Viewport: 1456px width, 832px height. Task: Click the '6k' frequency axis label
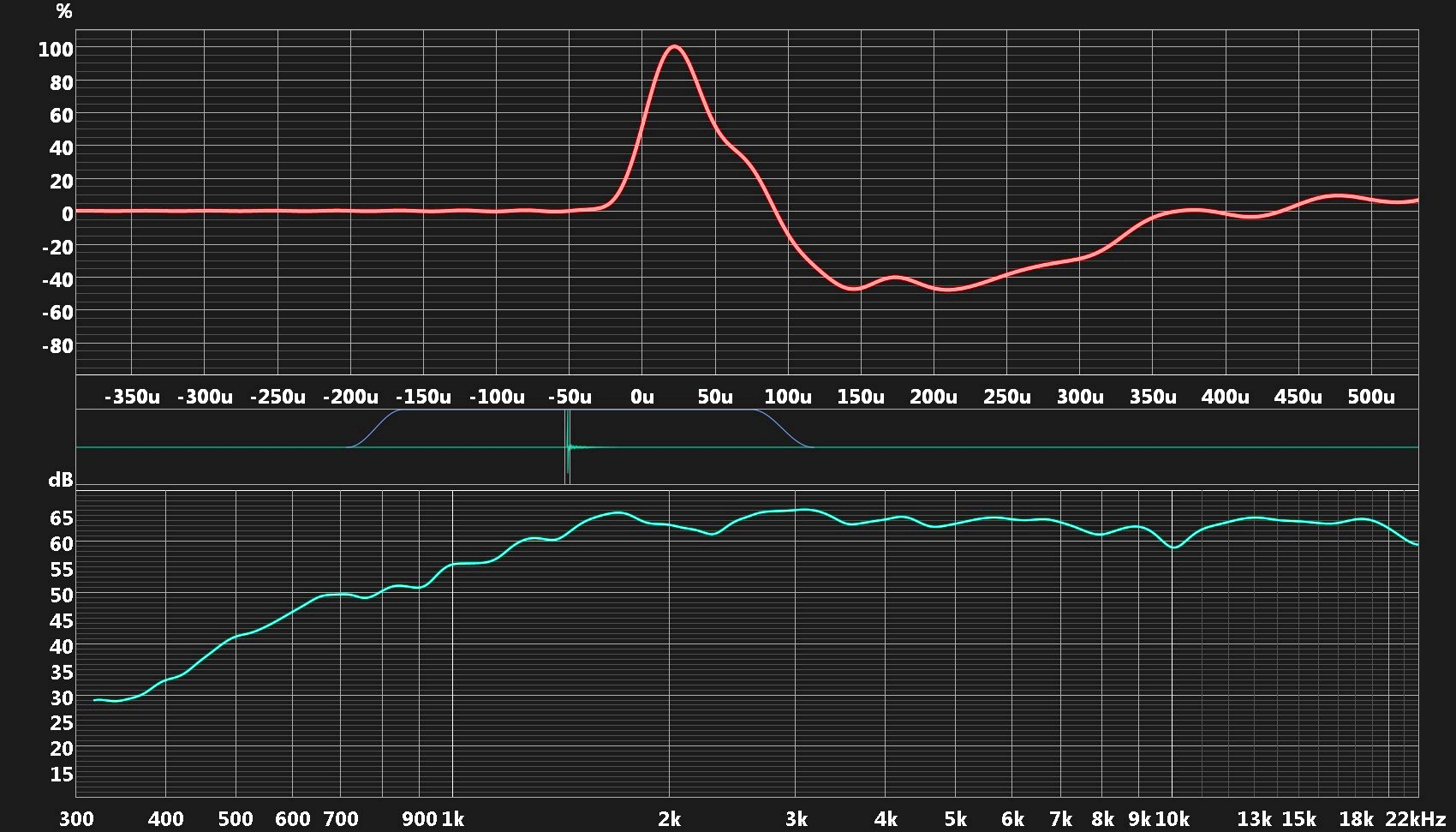pyautogui.click(x=1013, y=819)
